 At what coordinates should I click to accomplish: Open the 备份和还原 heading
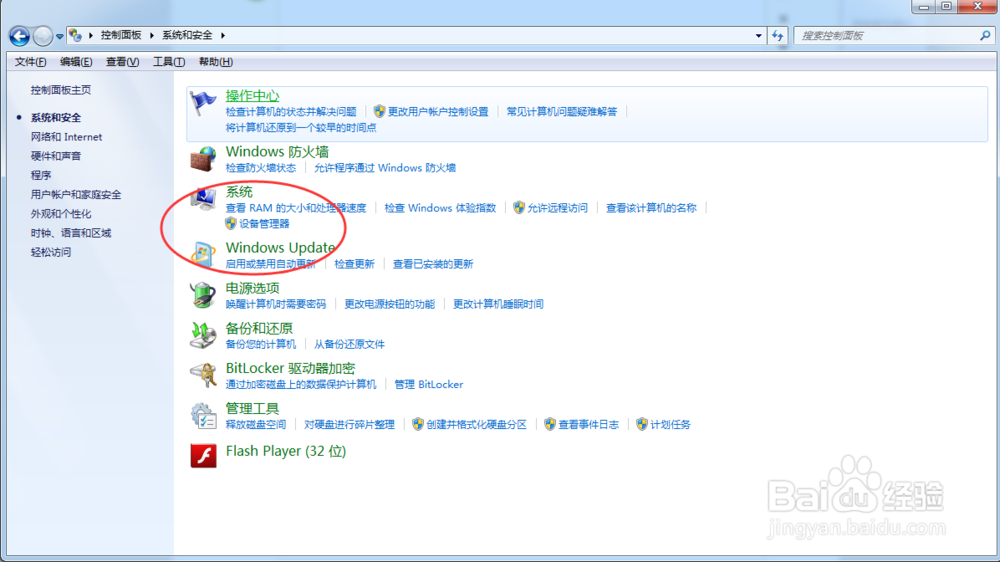[x=259, y=329]
